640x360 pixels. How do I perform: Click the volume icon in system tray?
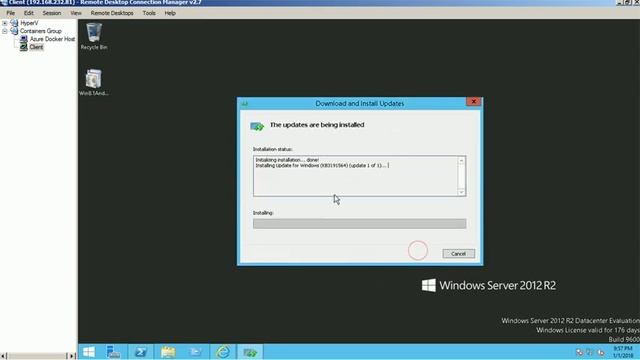tap(601, 352)
